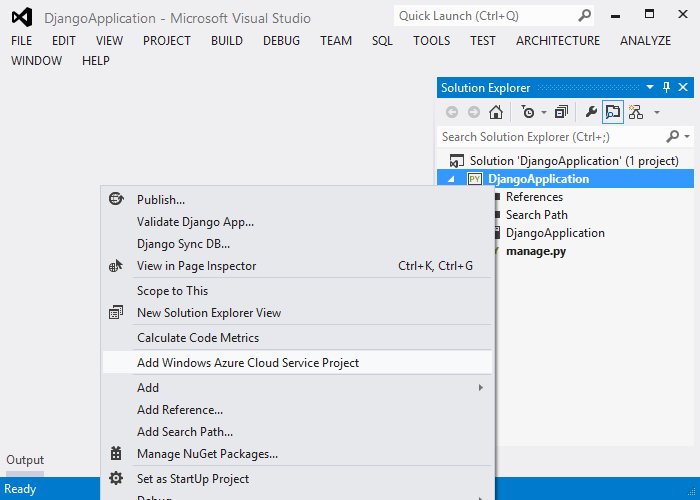
Task: Choose View in Page Inspector
Action: pyautogui.click(x=297, y=266)
